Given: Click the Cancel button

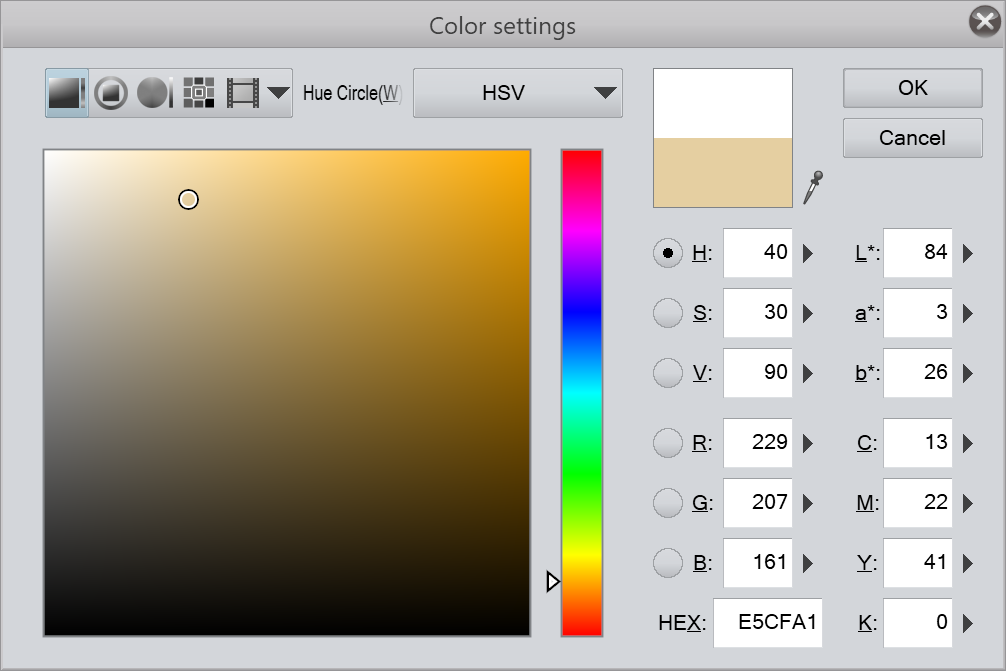Looking at the screenshot, I should point(912,138).
